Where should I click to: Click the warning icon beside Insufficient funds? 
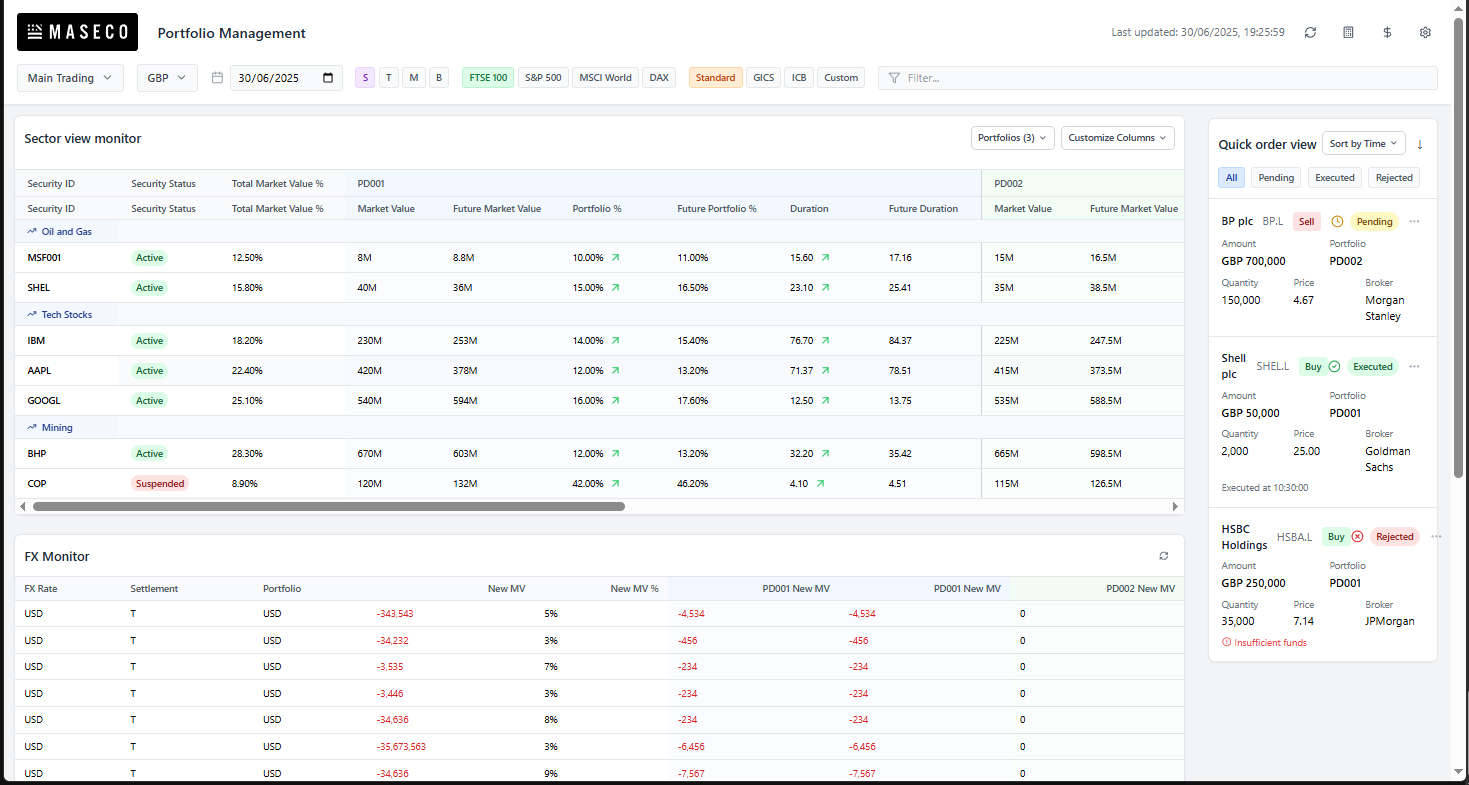pos(1227,642)
